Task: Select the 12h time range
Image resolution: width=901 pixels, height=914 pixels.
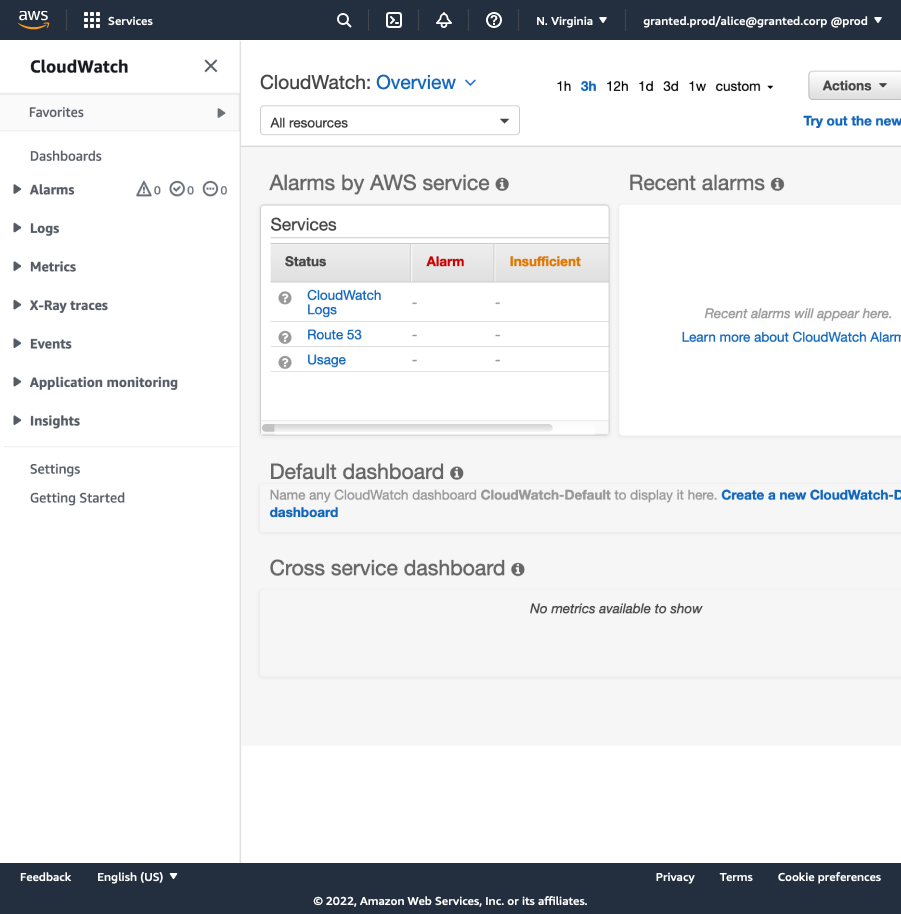Action: click(x=617, y=86)
